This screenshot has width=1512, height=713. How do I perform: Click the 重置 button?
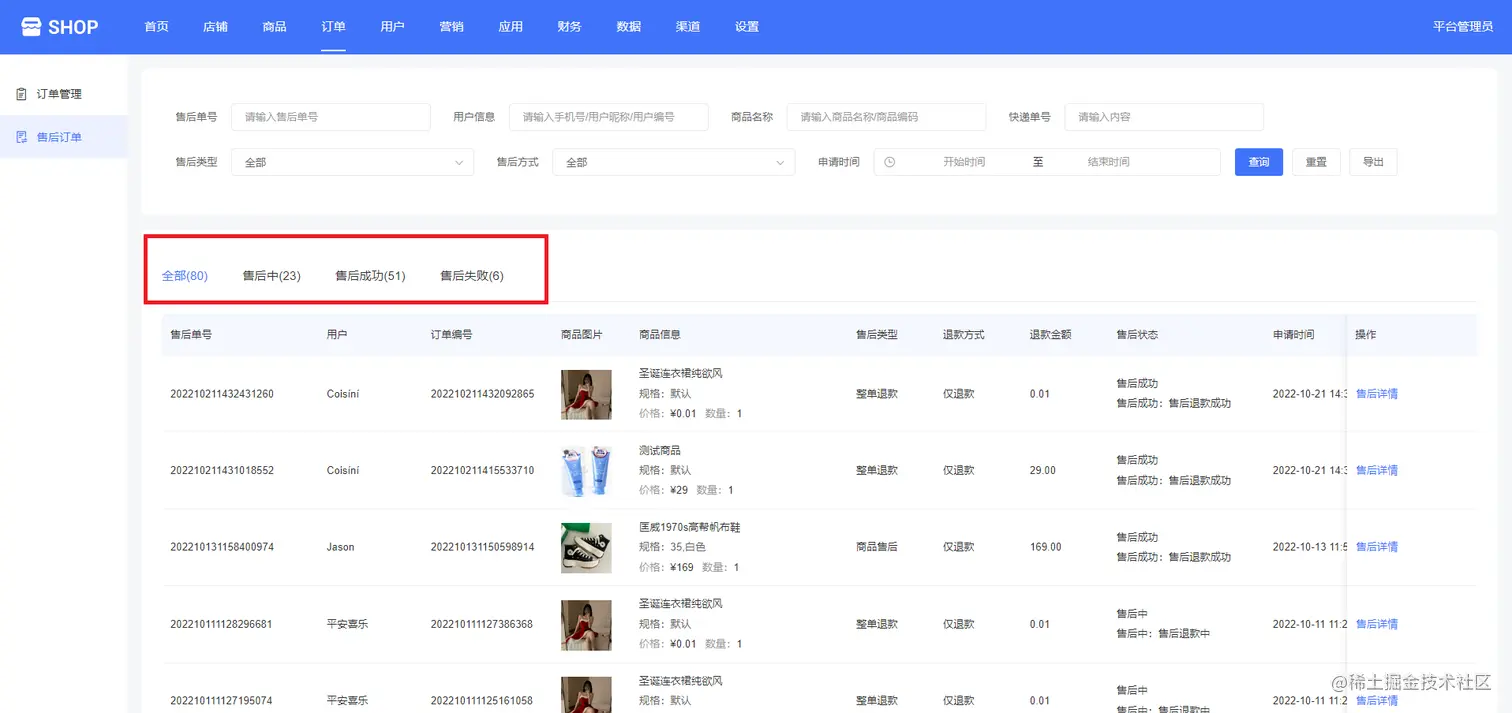tap(1316, 162)
